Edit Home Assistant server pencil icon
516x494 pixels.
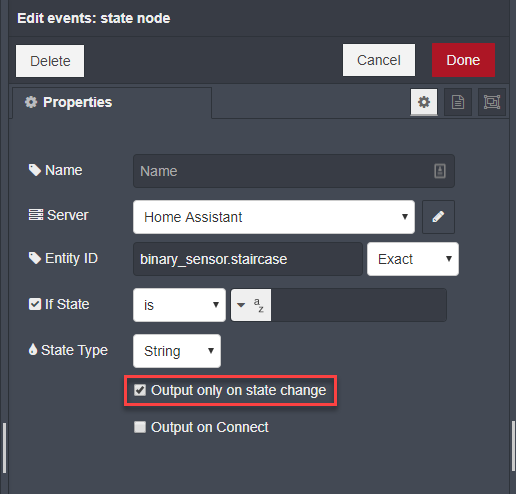click(438, 217)
